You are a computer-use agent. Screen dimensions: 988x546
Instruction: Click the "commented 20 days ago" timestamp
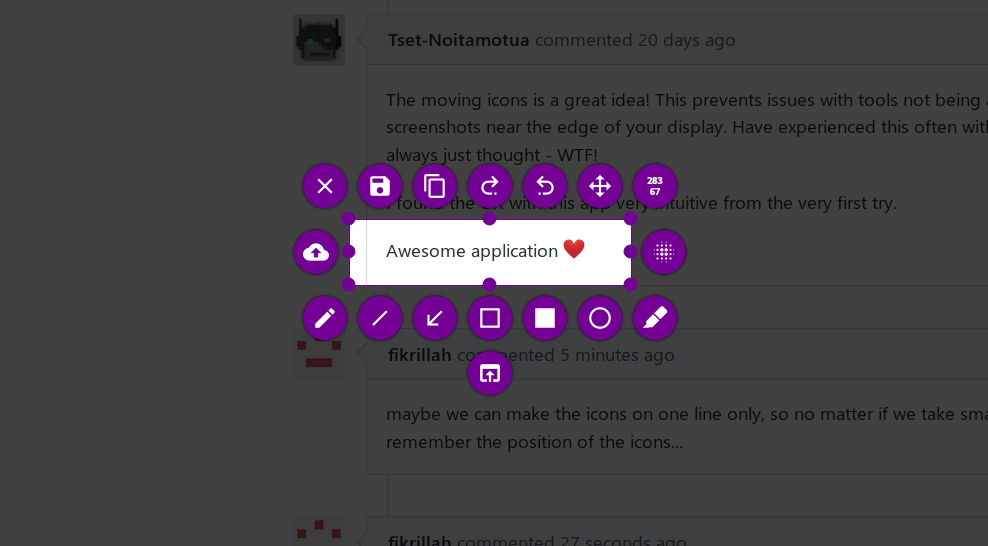(635, 40)
